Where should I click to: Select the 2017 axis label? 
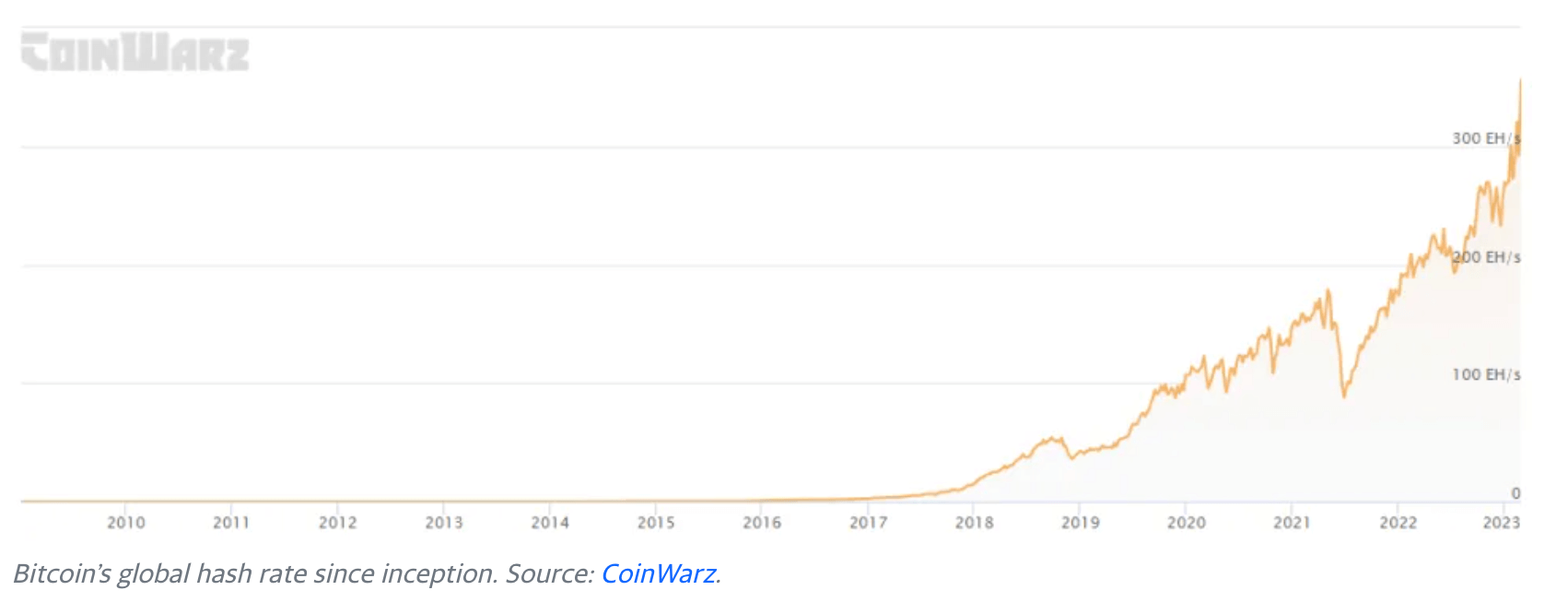[869, 523]
